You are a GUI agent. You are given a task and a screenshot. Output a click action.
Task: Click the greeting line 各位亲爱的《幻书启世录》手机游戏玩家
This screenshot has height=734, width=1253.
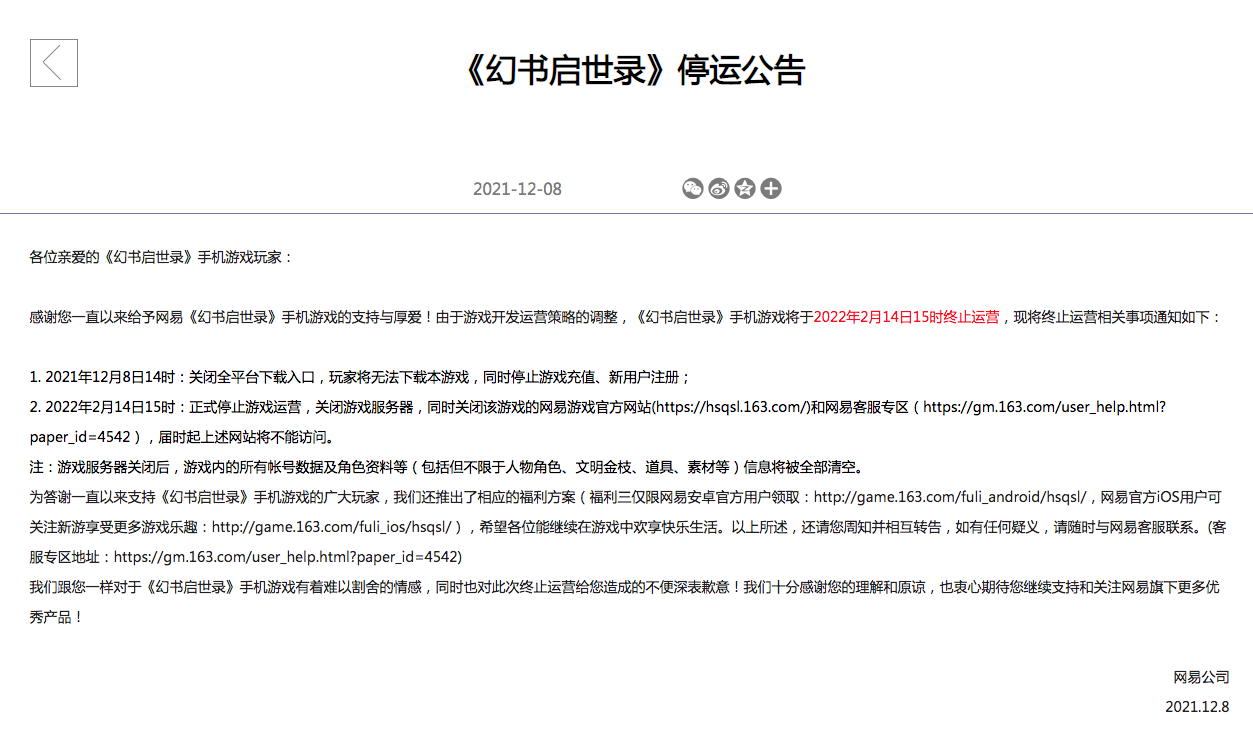(x=162, y=257)
